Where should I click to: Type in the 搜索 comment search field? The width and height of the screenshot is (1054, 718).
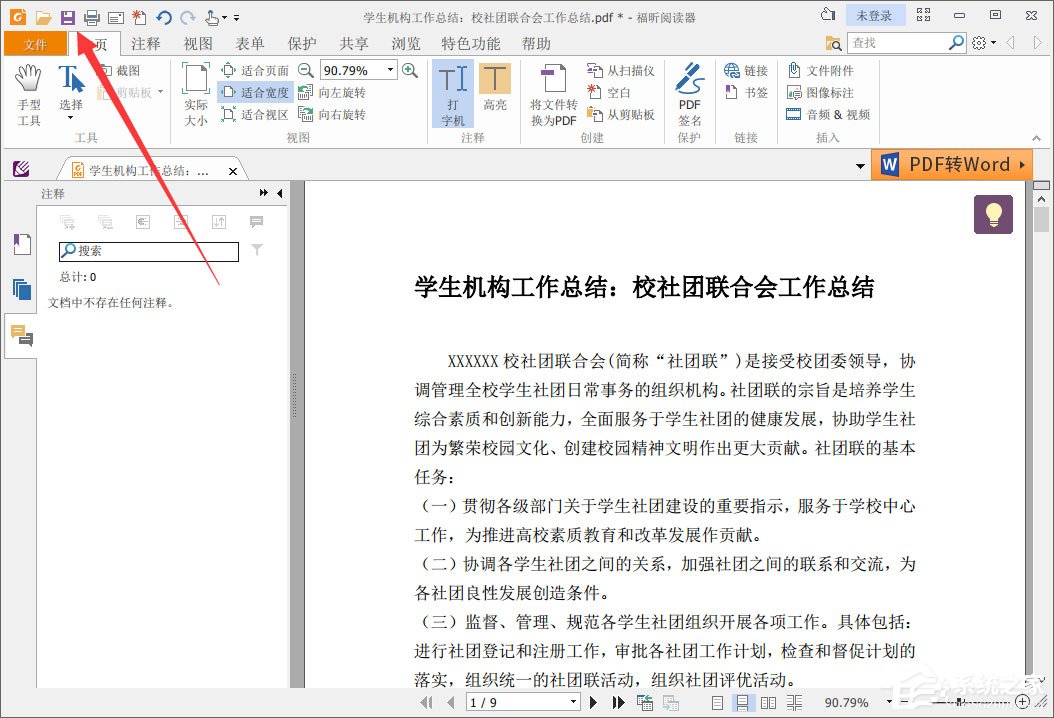click(148, 252)
